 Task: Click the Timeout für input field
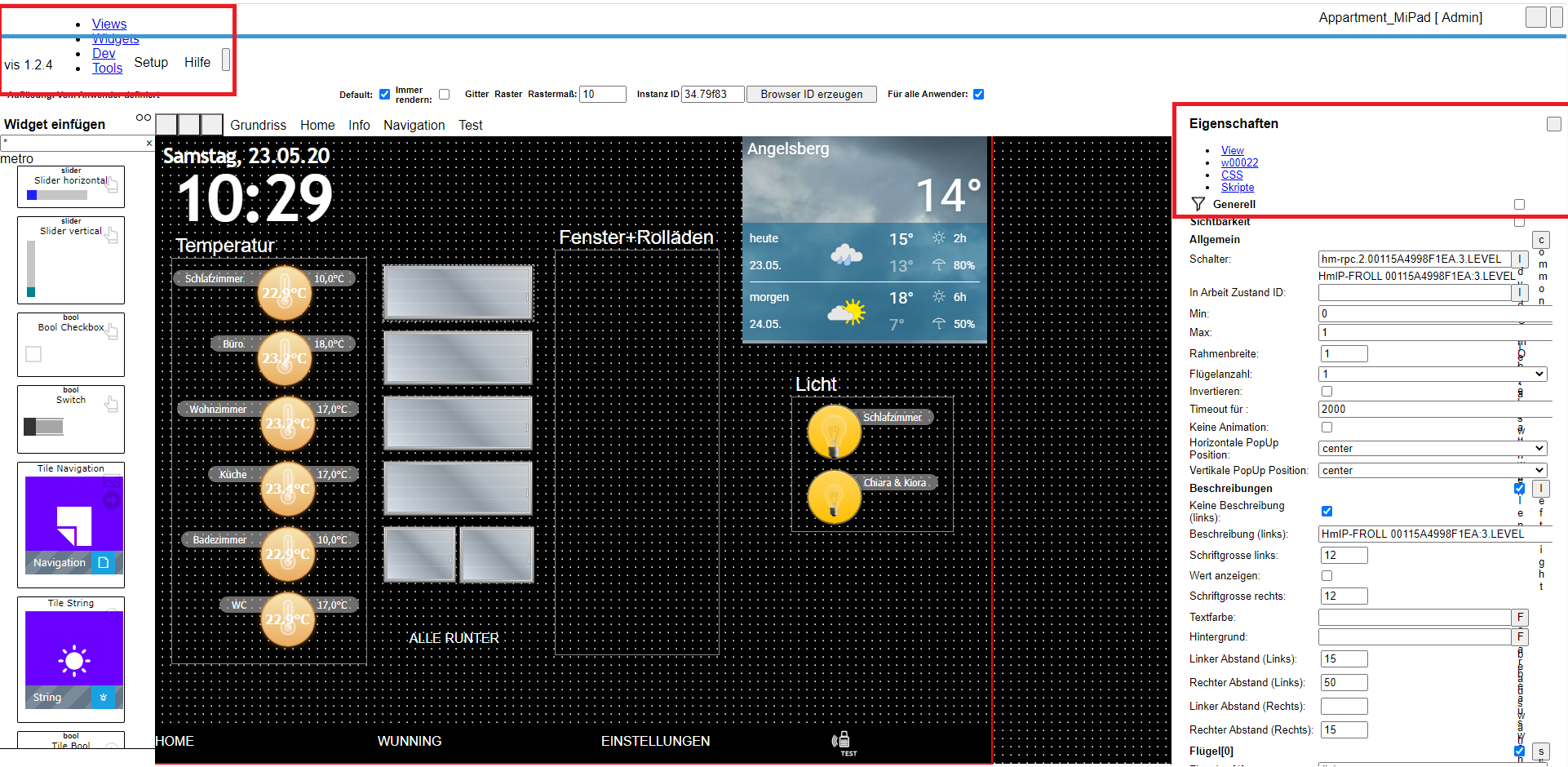(1435, 410)
